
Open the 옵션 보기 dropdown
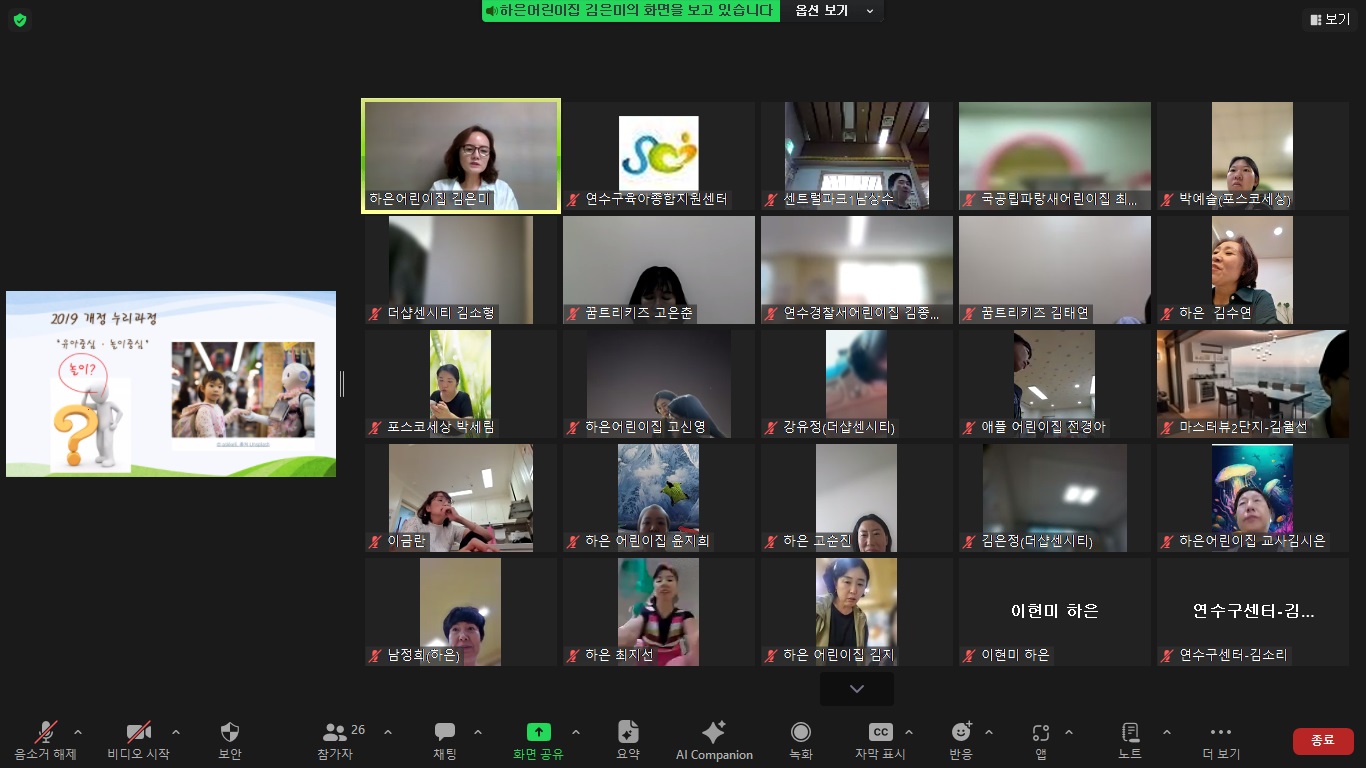point(834,11)
